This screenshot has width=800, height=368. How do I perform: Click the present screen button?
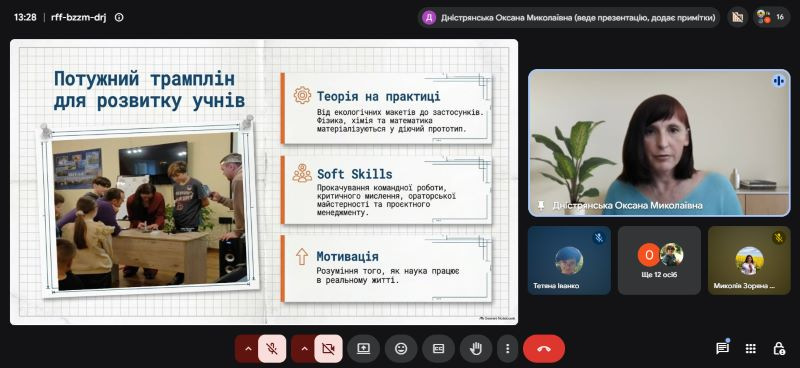(x=363, y=349)
